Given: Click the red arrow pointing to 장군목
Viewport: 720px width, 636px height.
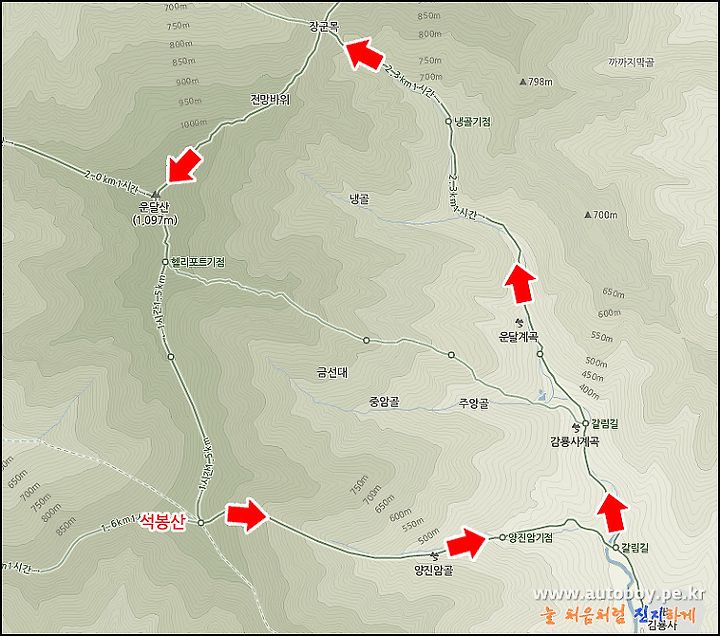Looking at the screenshot, I should (x=363, y=54).
